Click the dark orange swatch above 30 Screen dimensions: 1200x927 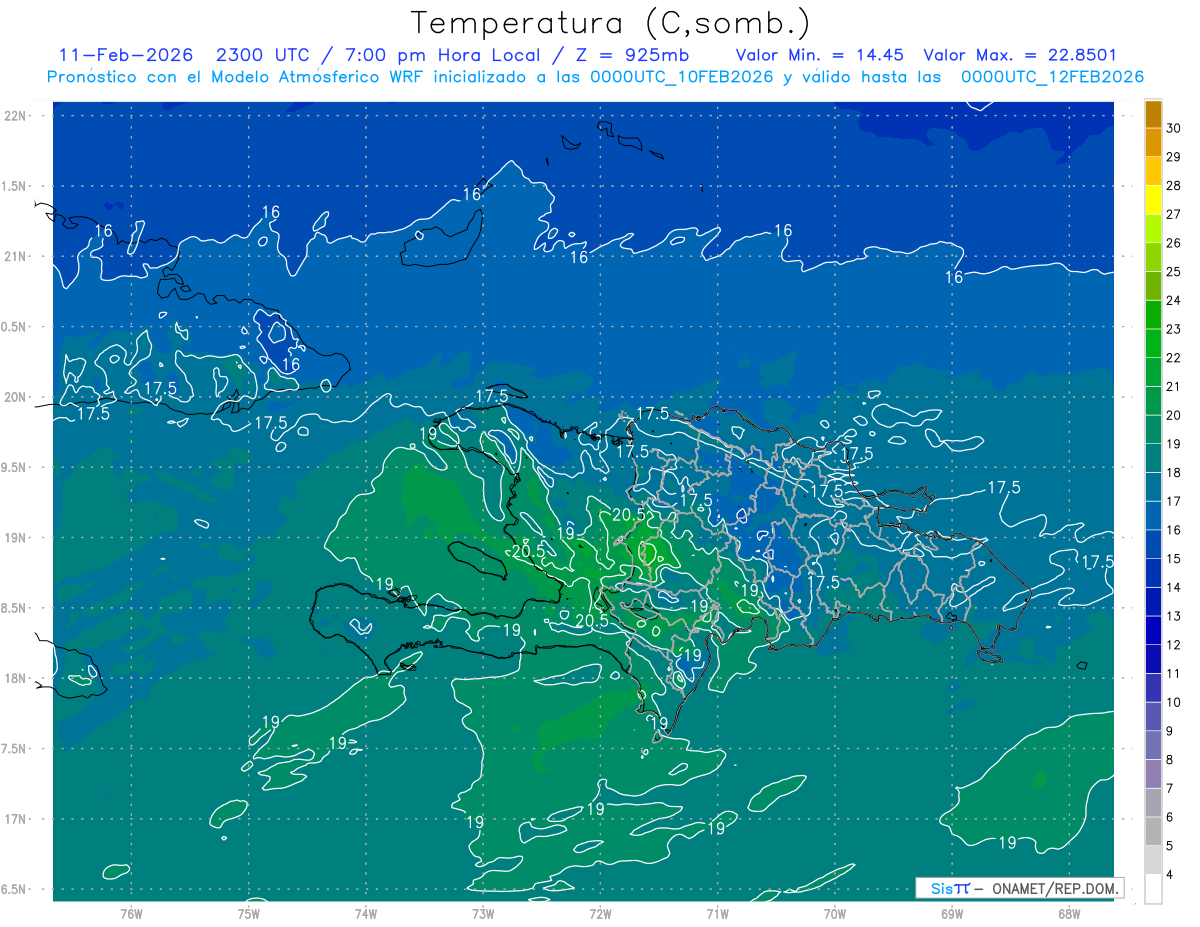pyautogui.click(x=1153, y=114)
